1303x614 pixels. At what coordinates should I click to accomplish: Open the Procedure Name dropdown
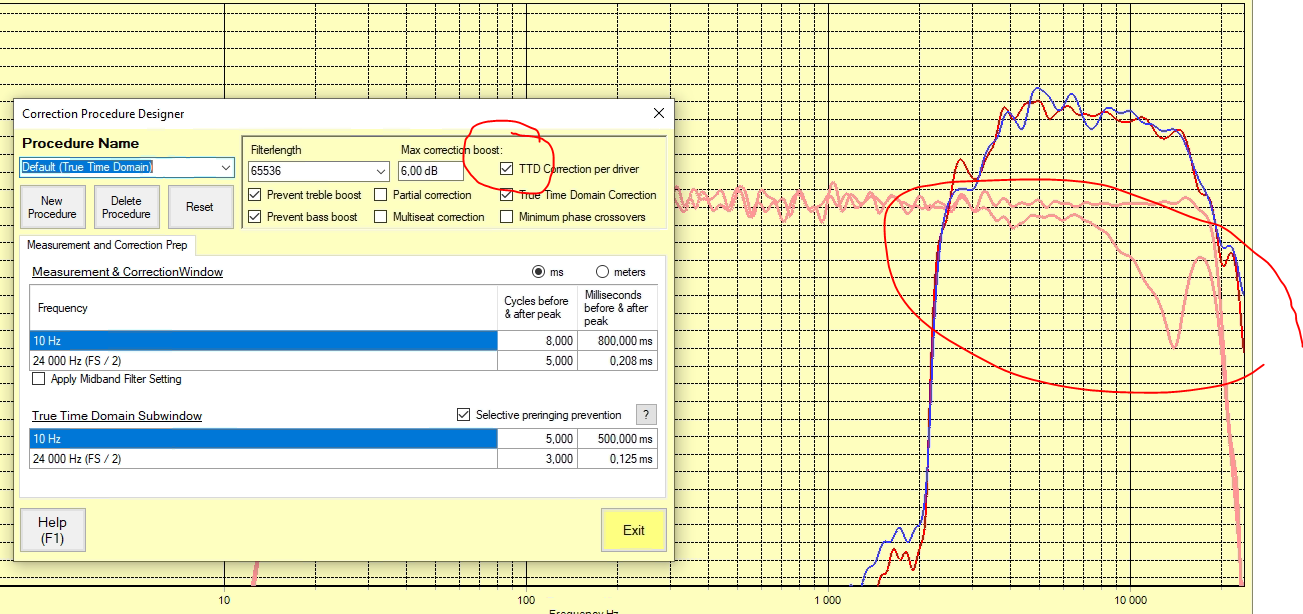[x=223, y=168]
